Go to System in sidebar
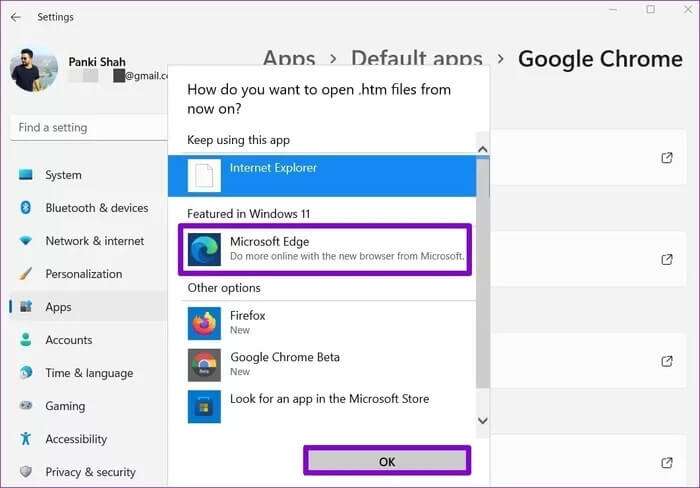 [63, 175]
